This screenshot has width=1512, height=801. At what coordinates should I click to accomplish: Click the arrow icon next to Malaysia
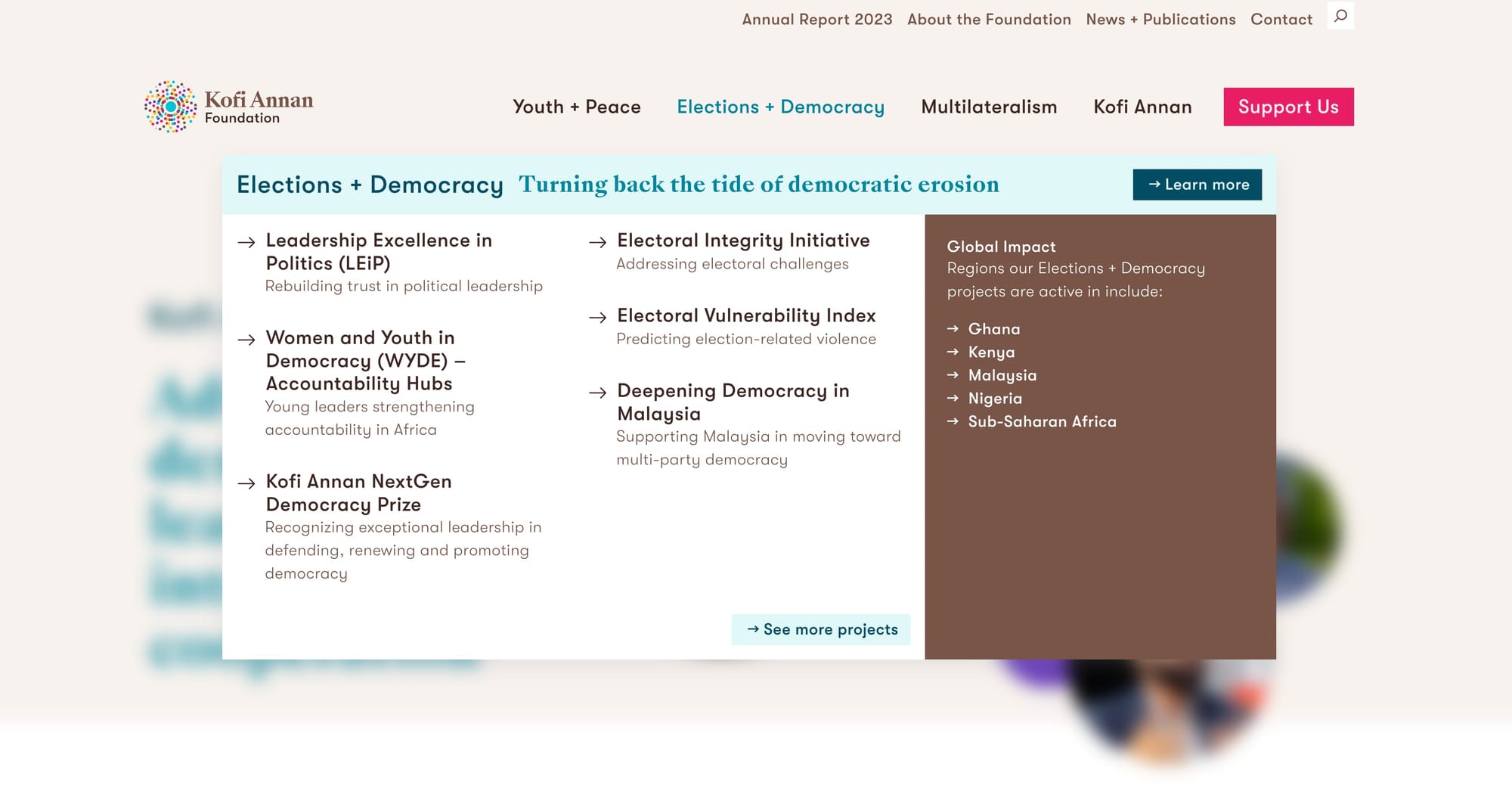(953, 375)
